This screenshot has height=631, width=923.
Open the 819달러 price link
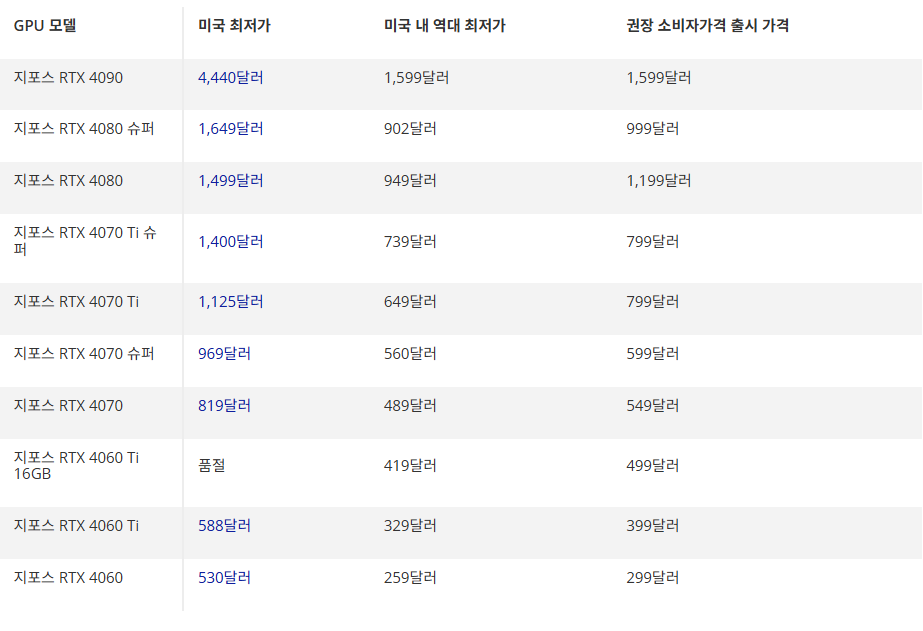pos(224,405)
